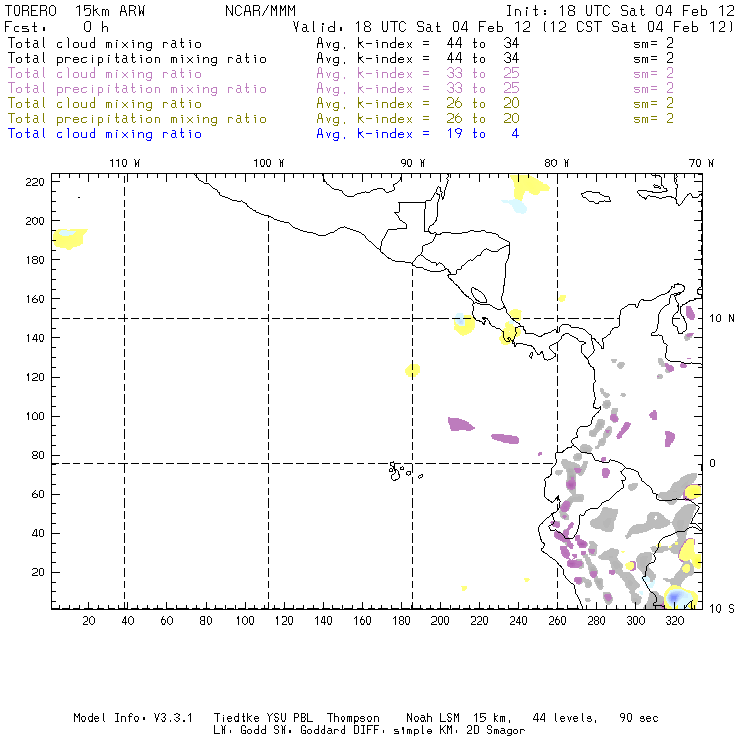The height and width of the screenshot is (740, 740).
Task: Select the equator '0' latitude label on right
Action: tap(713, 463)
